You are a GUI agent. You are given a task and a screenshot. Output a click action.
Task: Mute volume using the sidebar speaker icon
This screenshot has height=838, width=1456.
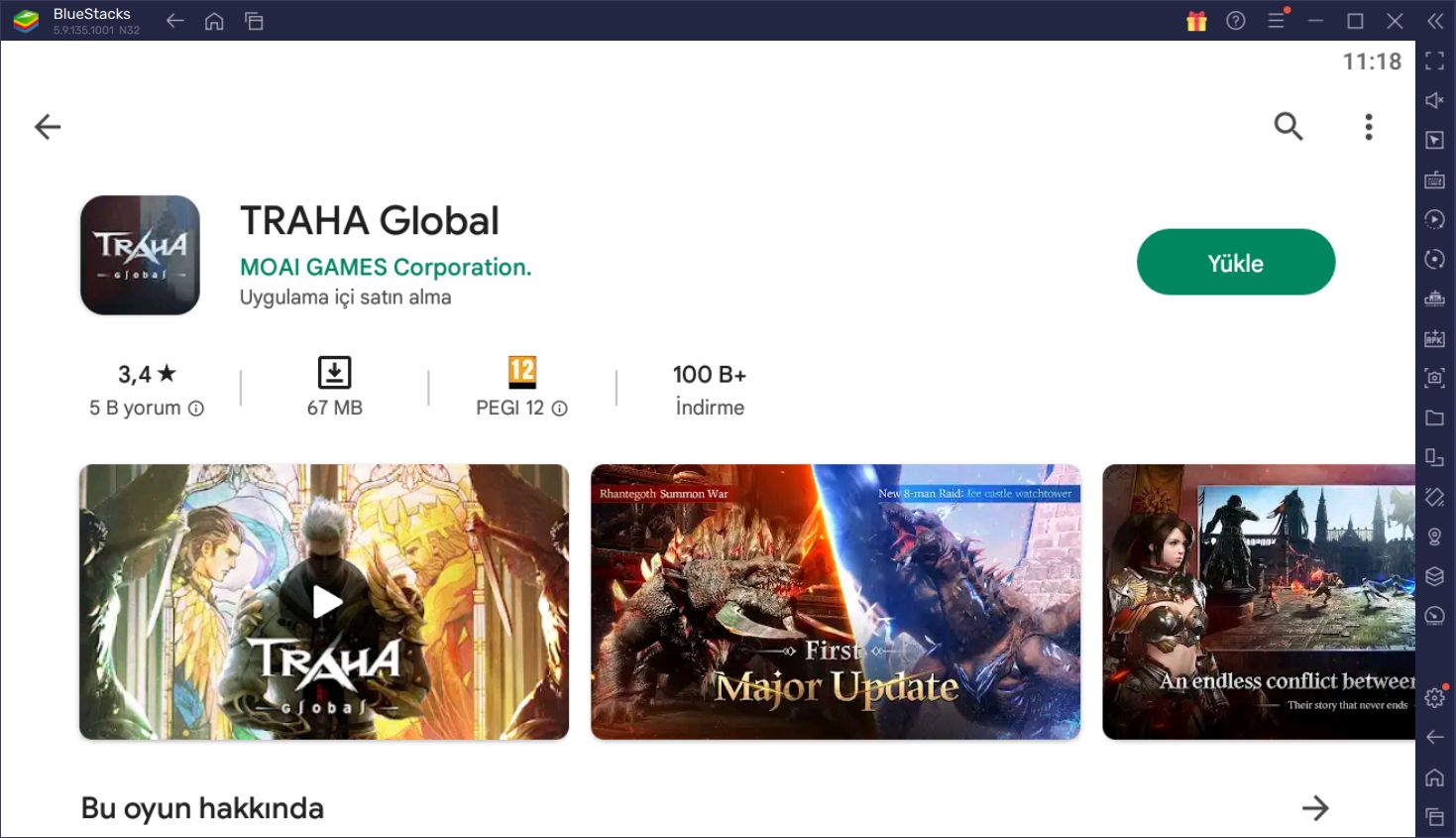pyautogui.click(x=1434, y=100)
